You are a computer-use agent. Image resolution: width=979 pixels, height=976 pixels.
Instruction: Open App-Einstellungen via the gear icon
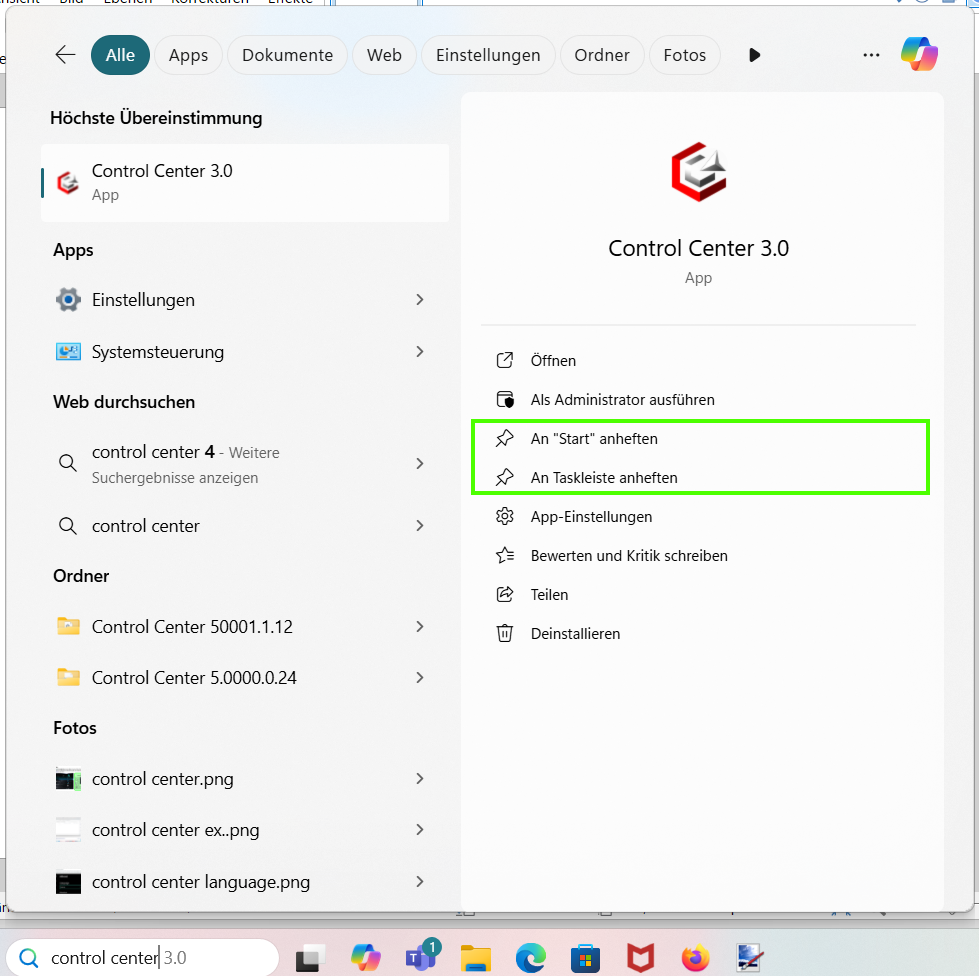[505, 516]
